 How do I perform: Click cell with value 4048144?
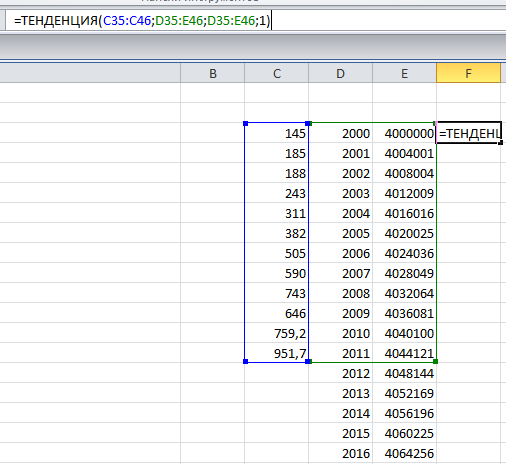pyautogui.click(x=404, y=373)
